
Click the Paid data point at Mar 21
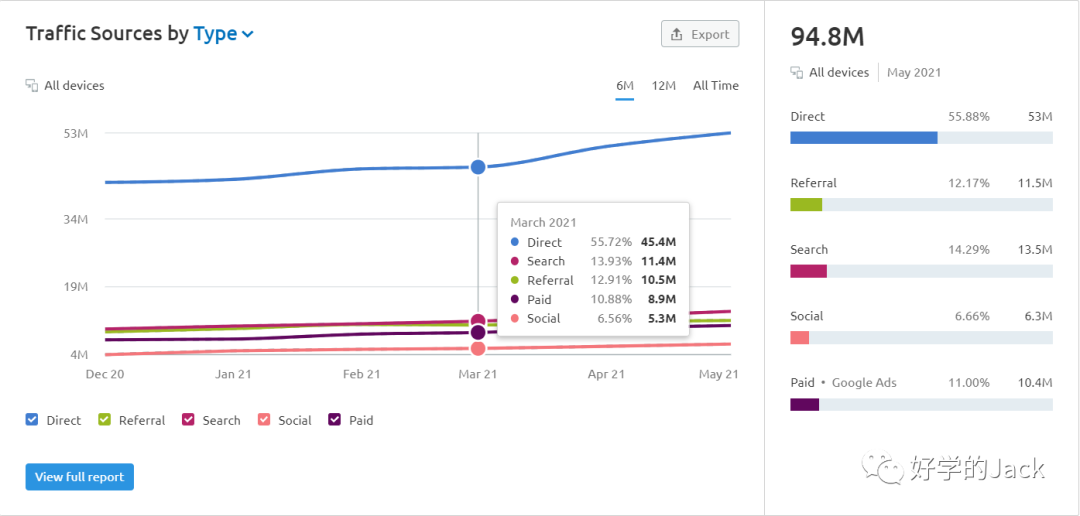(x=478, y=333)
